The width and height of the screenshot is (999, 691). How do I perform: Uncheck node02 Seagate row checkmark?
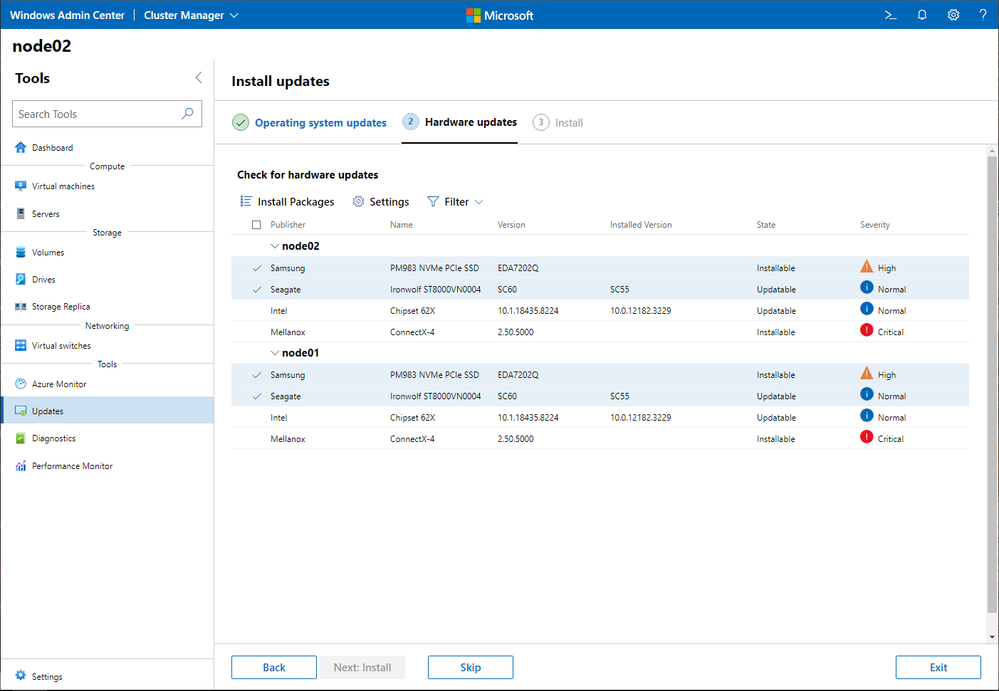coord(257,290)
